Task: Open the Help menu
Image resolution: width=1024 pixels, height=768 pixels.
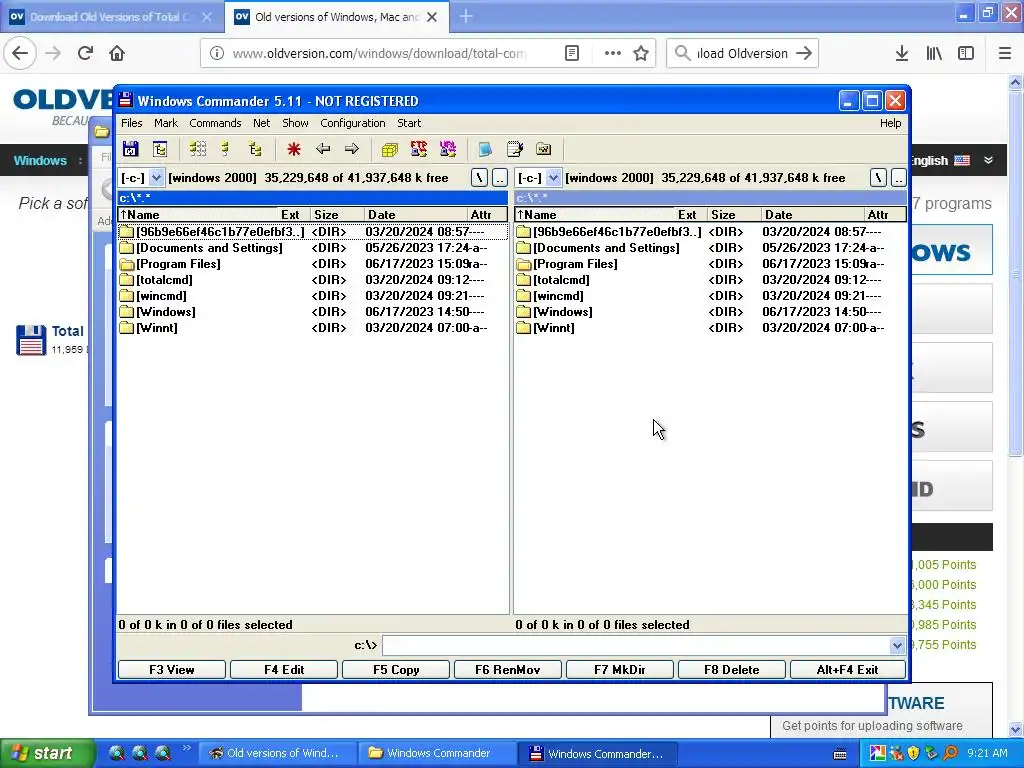Action: [x=890, y=123]
